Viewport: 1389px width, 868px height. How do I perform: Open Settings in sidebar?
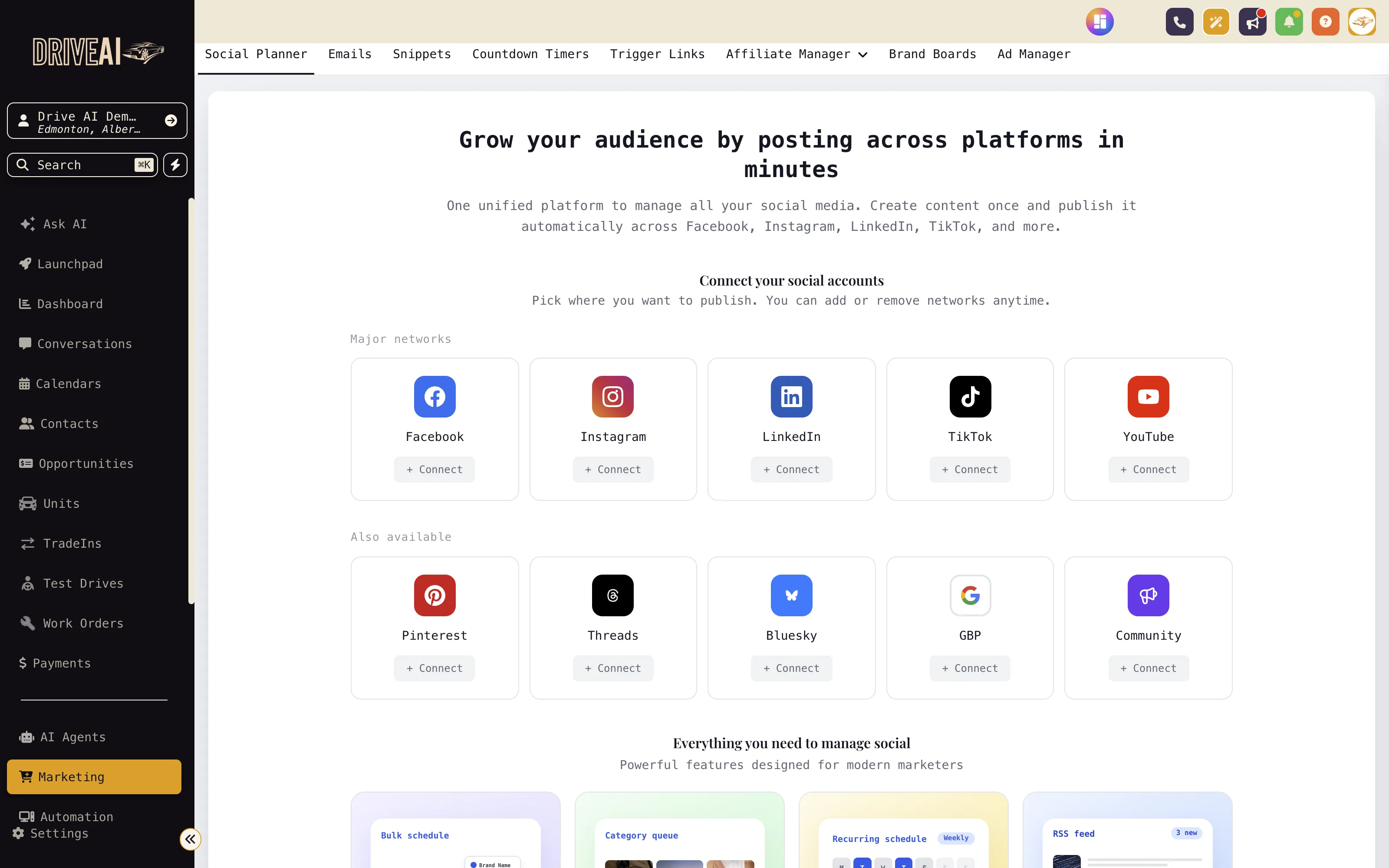50,833
